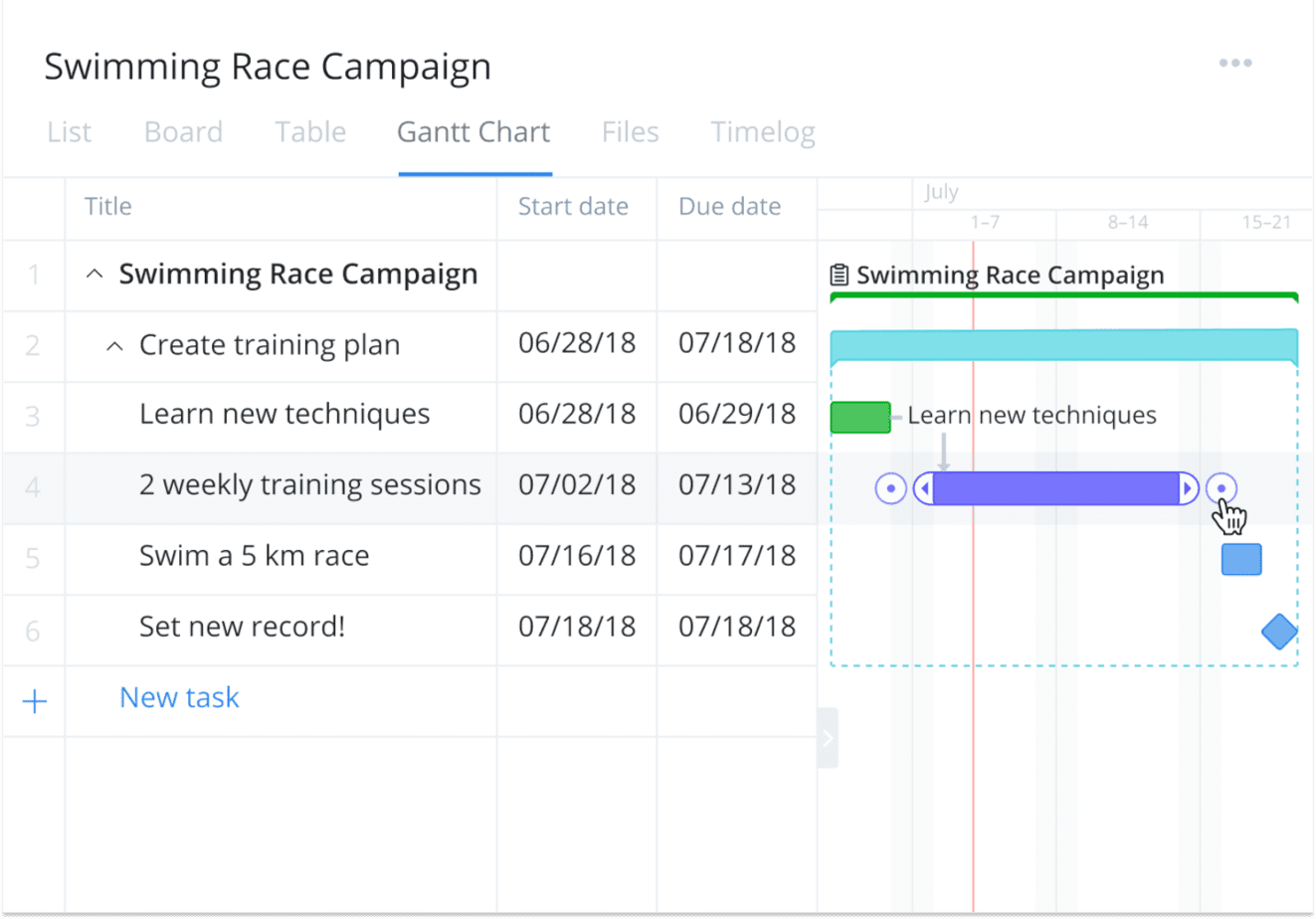Screen dimensions: 1316x919
Task: Select the Create training plan title text
Action: [x=270, y=345]
